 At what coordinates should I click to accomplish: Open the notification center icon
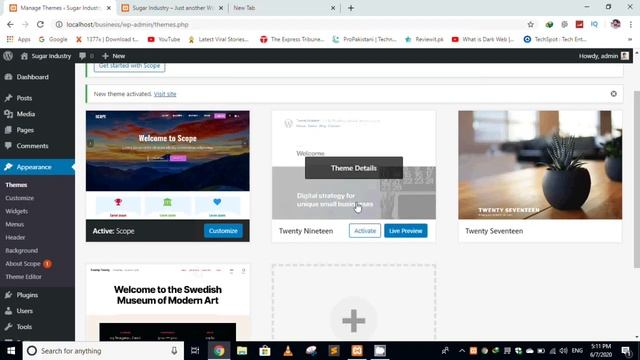626,351
